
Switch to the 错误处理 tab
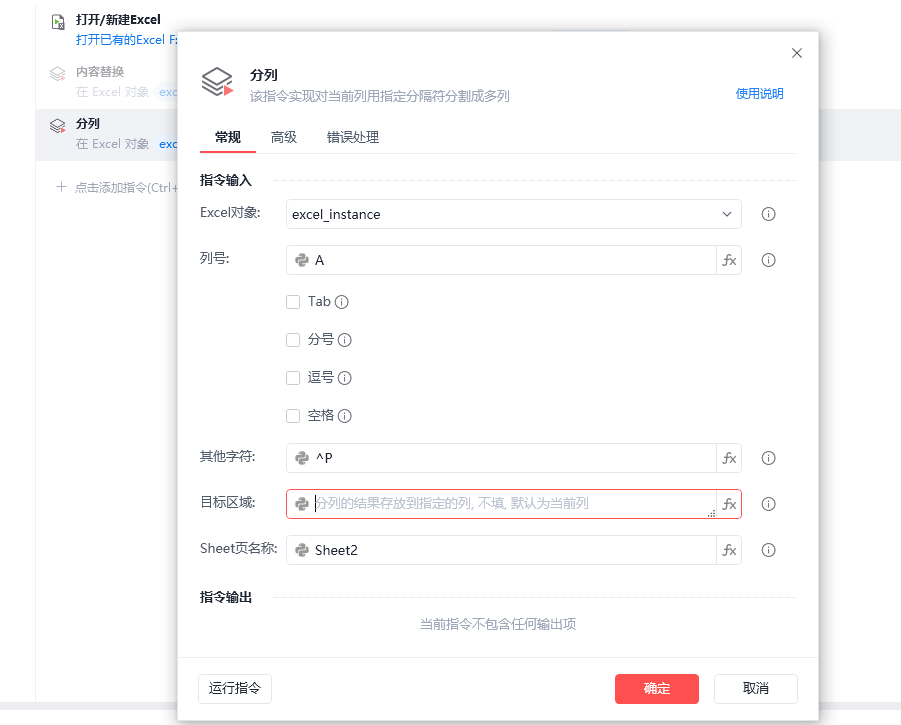click(352, 138)
